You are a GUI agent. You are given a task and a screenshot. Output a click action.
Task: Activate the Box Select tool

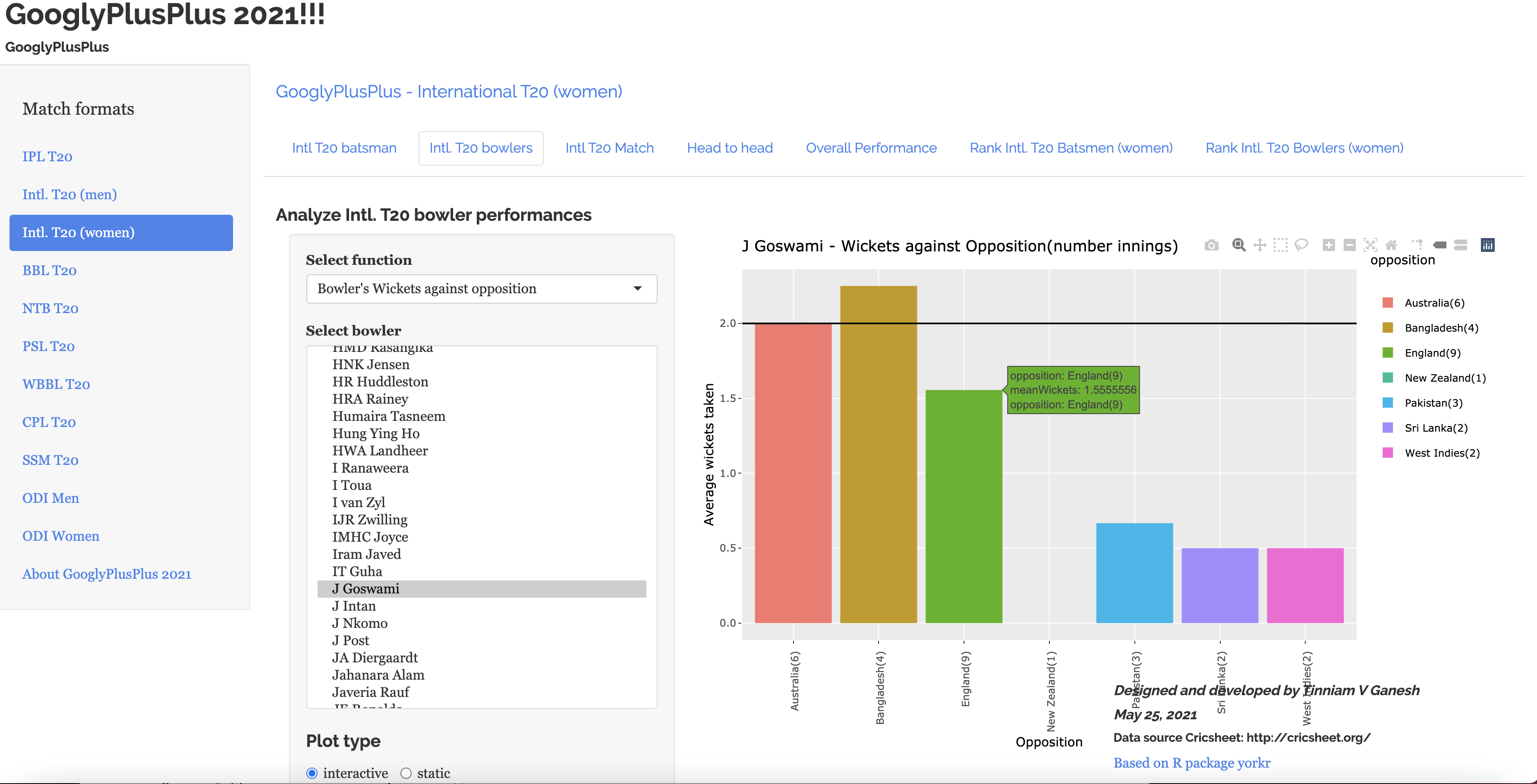pos(1280,245)
